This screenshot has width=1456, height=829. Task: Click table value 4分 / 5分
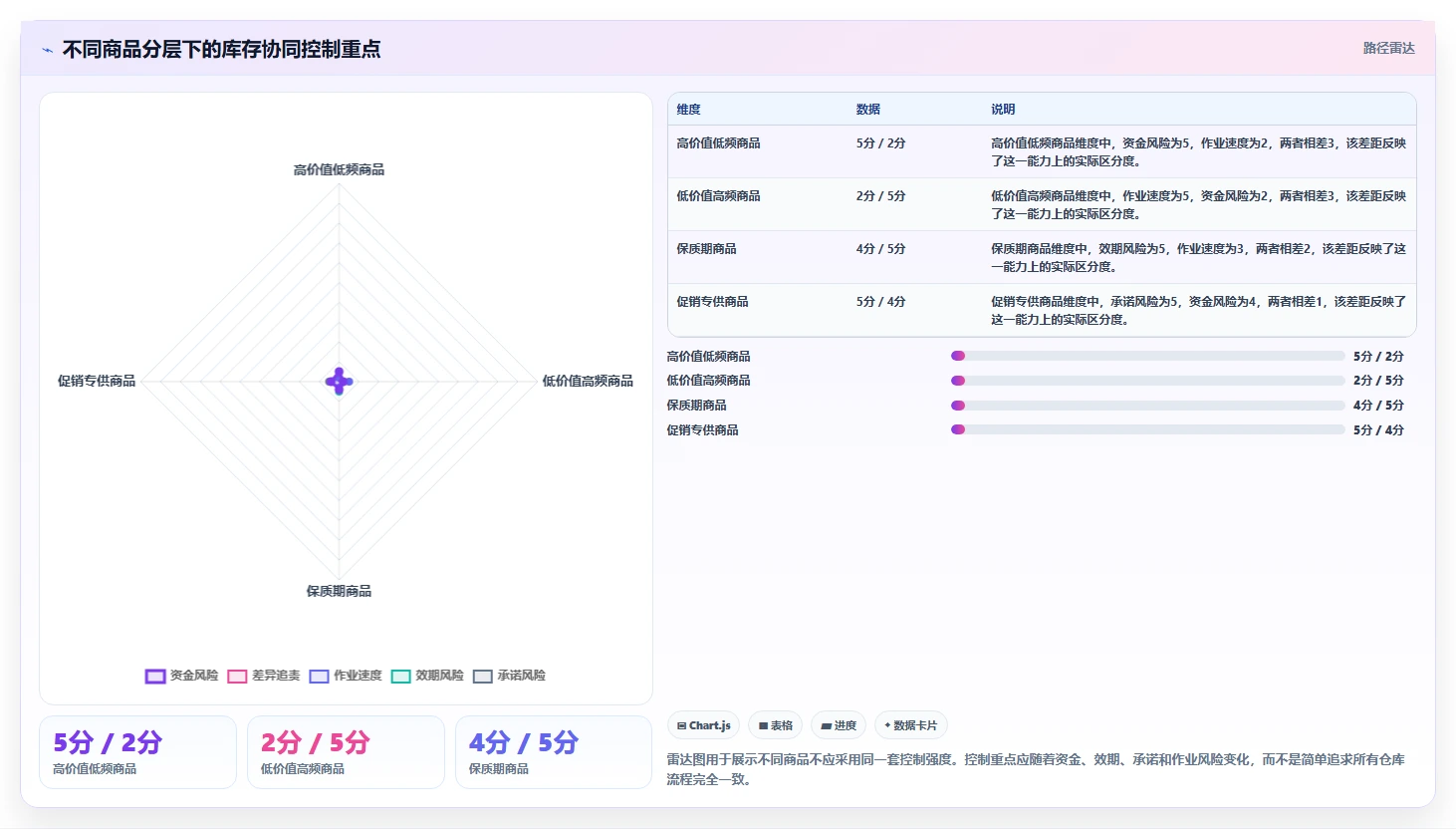(880, 249)
